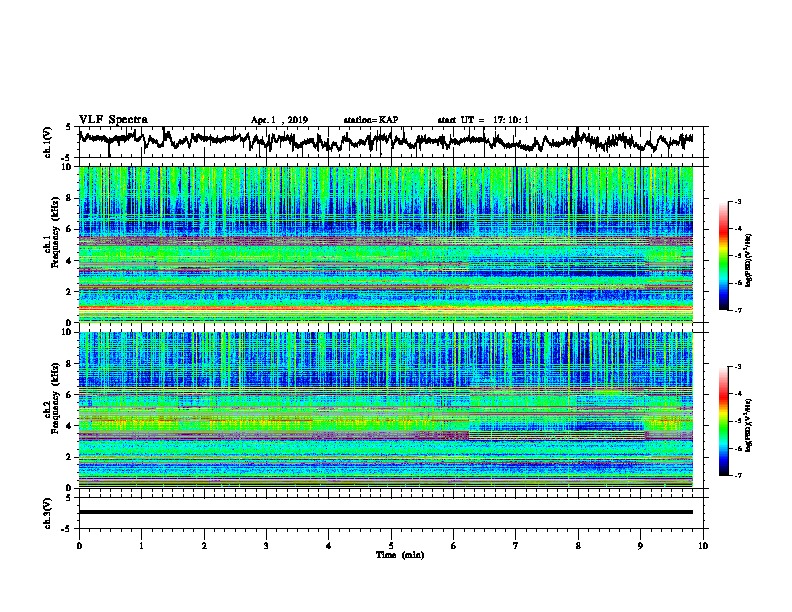
Task: Click time axis tick label '1'
Action: click(x=141, y=546)
